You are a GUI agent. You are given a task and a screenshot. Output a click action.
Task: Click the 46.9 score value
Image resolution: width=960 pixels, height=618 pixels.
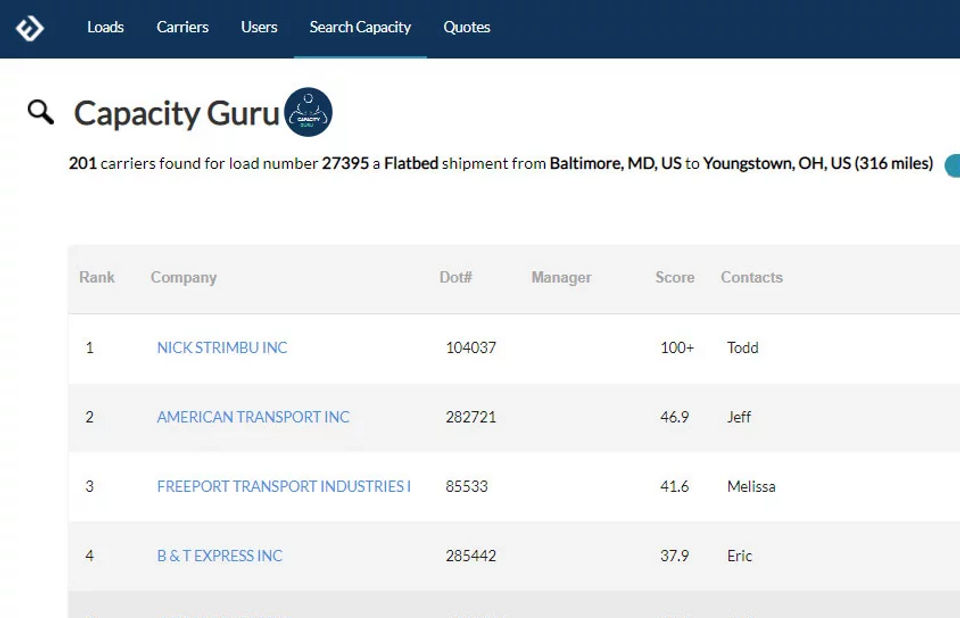coord(674,417)
